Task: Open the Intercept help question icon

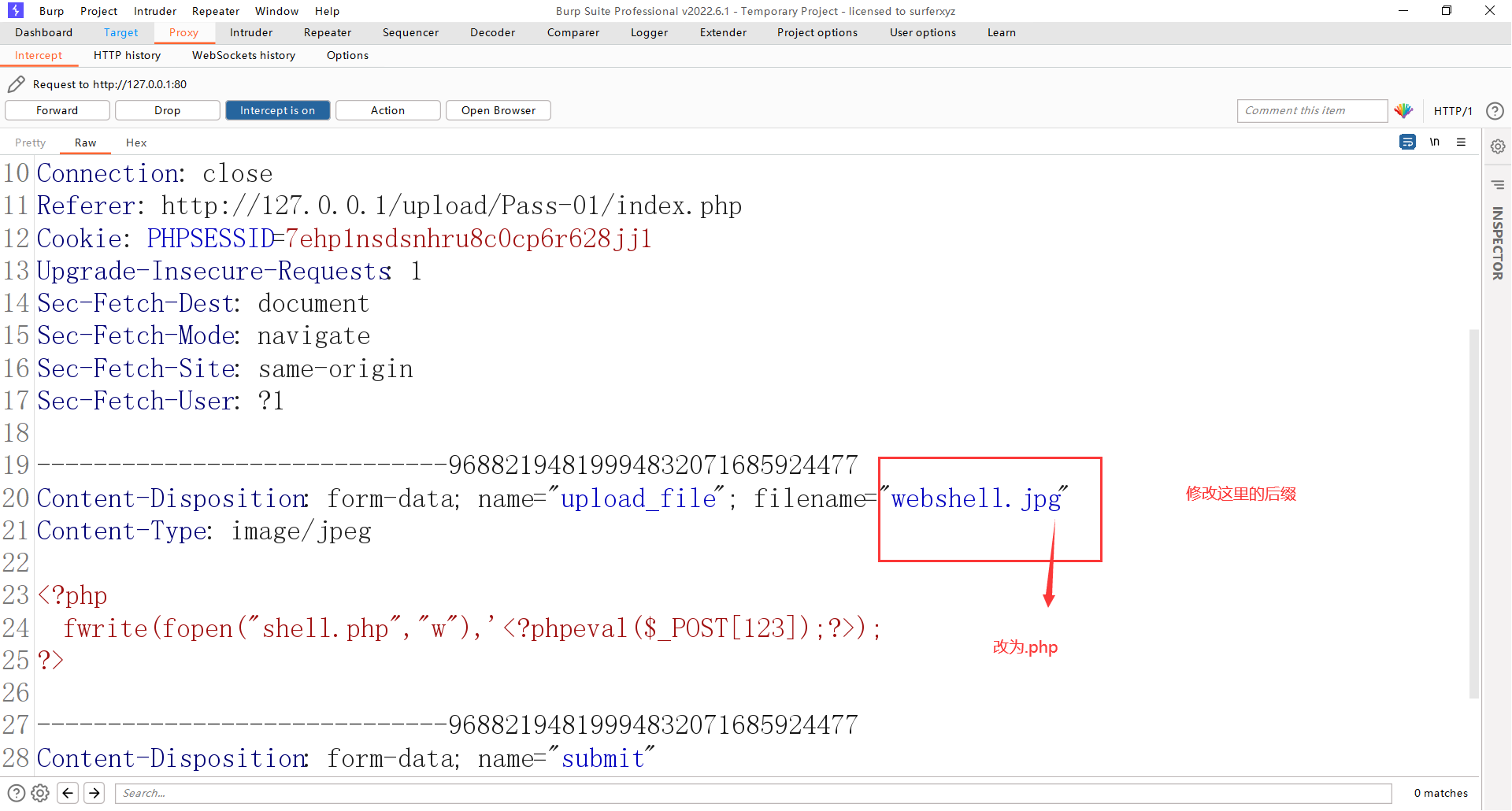Action: point(1495,111)
